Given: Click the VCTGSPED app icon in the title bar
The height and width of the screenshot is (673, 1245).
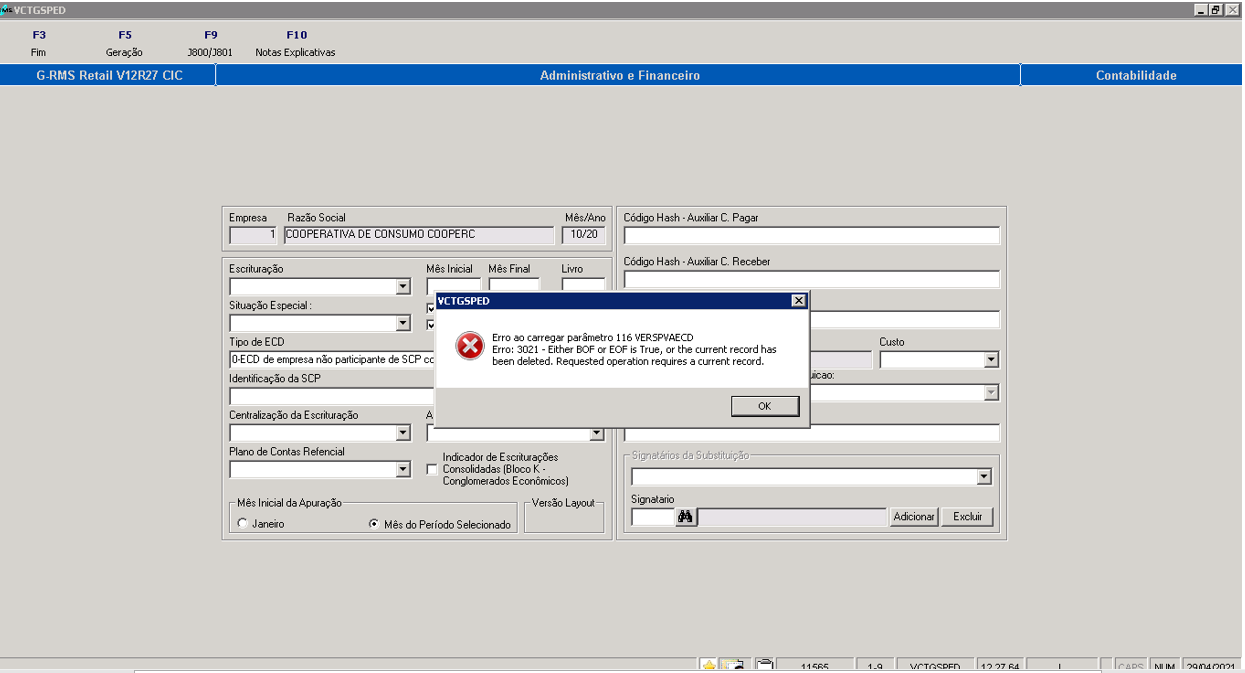Looking at the screenshot, I should (x=6, y=9).
